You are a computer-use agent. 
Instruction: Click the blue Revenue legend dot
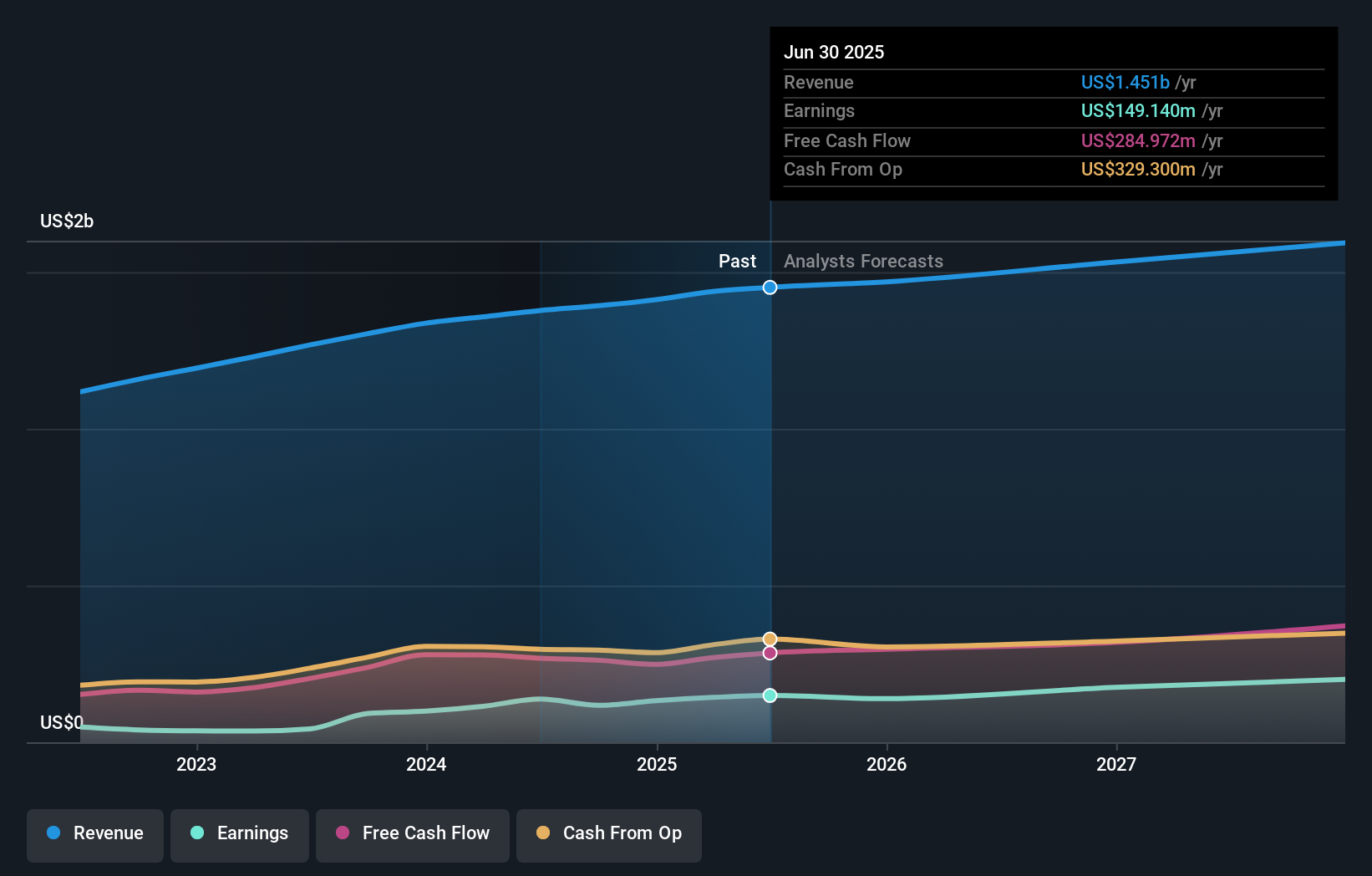pyautogui.click(x=52, y=833)
